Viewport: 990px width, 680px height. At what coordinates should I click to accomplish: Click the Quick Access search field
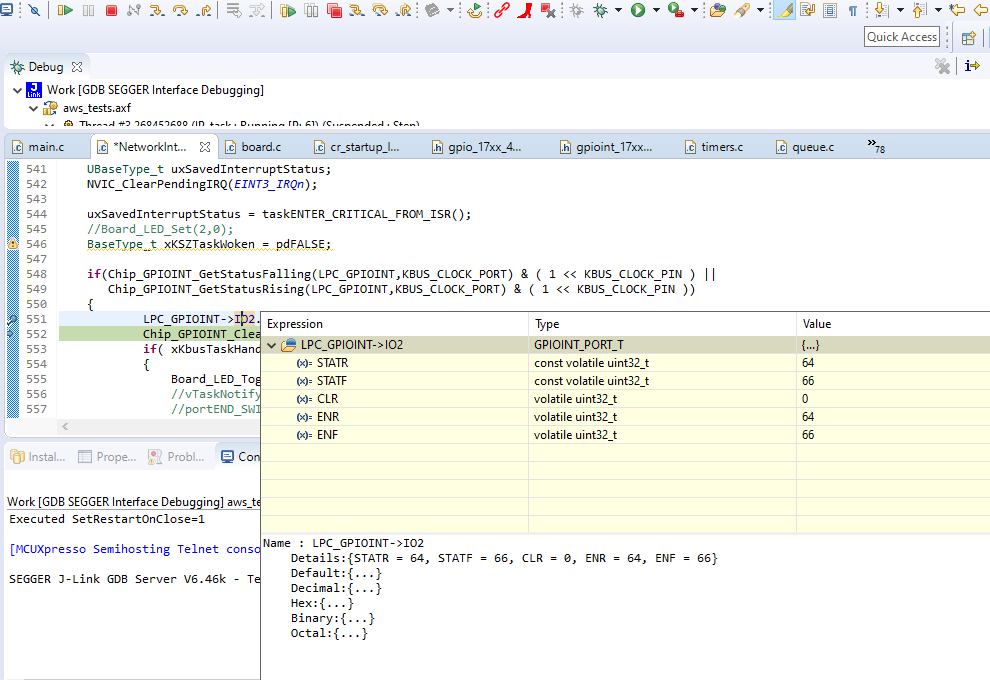coord(901,37)
